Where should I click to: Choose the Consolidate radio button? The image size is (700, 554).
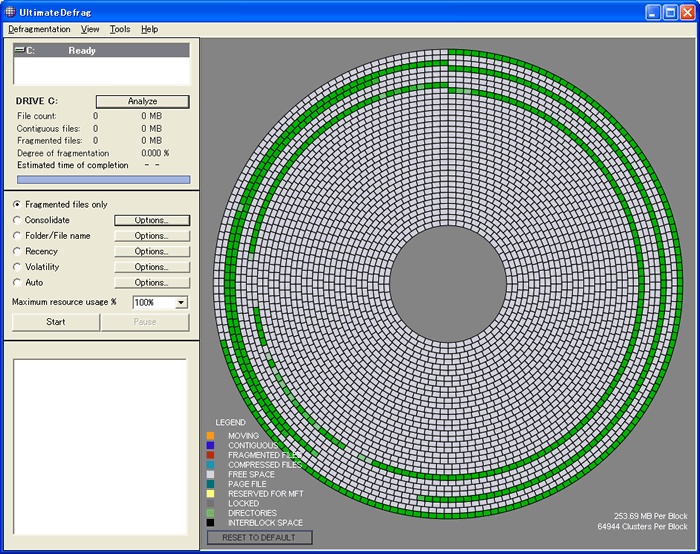tap(17, 220)
